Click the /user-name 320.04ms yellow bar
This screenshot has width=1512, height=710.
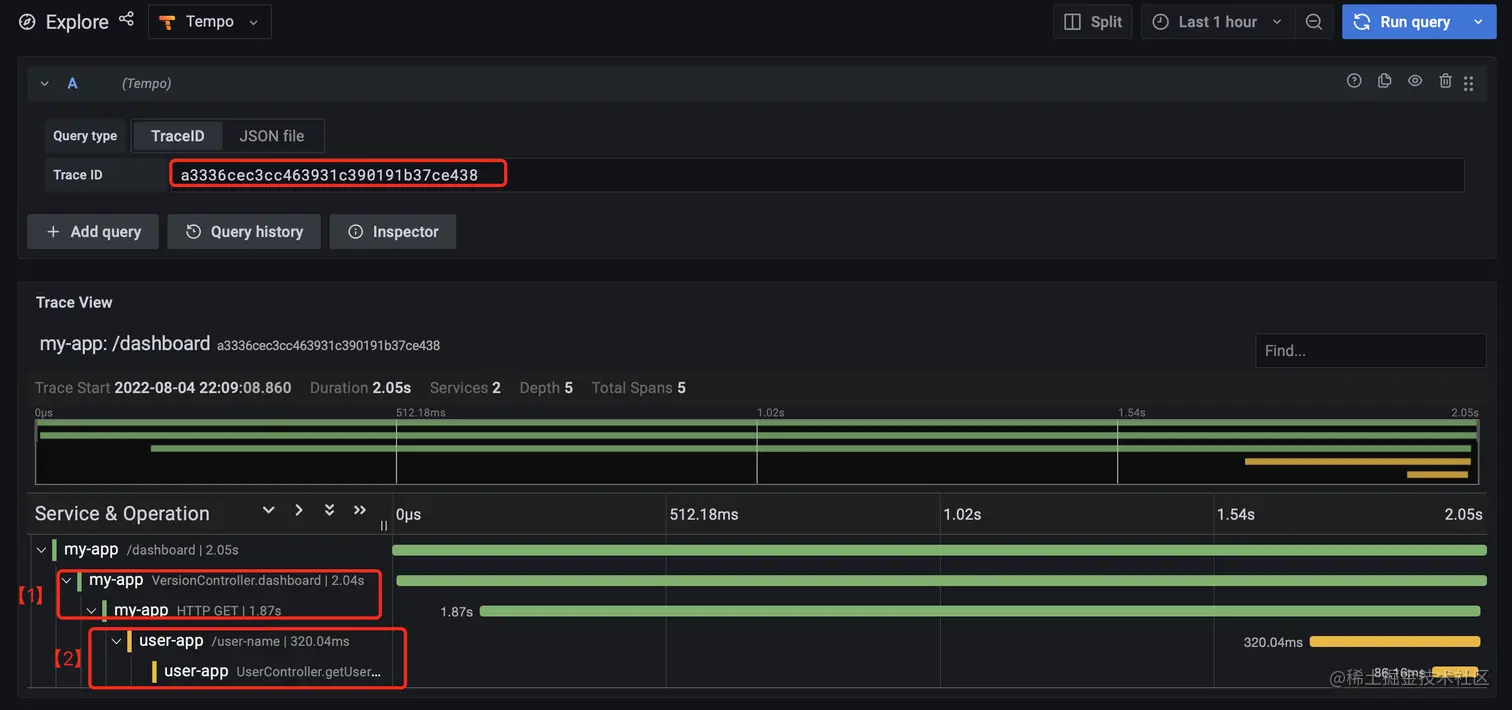pyautogui.click(x=1395, y=642)
